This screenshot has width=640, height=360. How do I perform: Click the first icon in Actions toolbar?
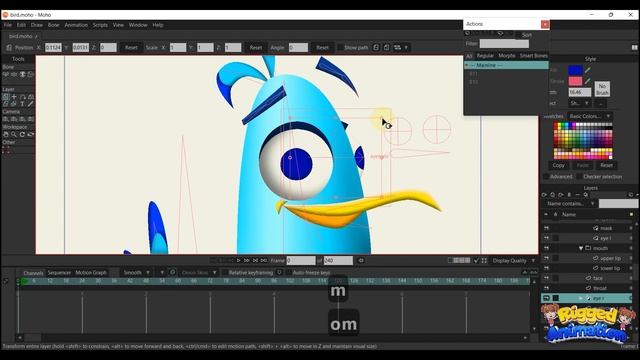click(468, 34)
